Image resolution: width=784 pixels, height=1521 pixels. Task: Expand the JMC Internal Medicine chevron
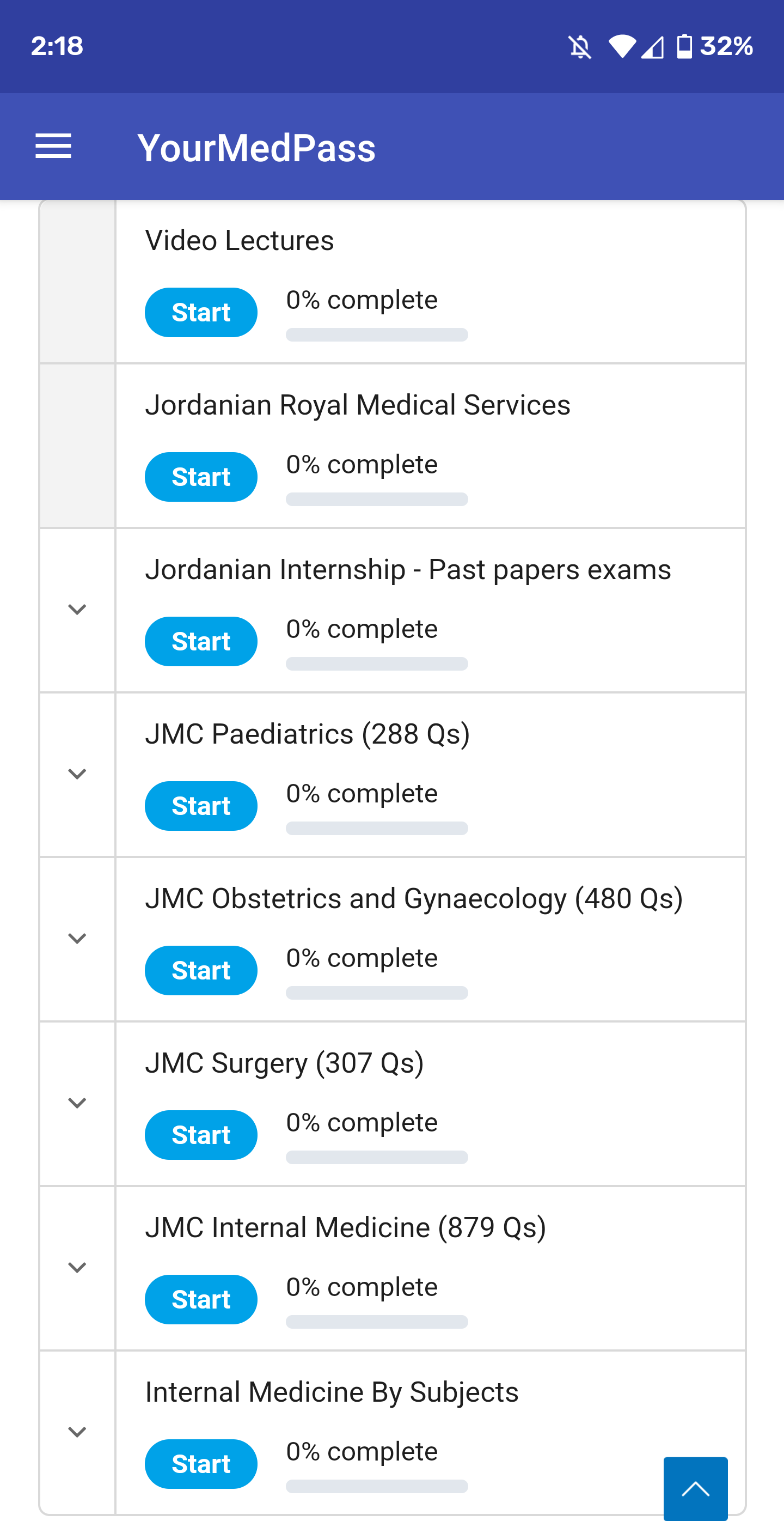pyautogui.click(x=77, y=1268)
